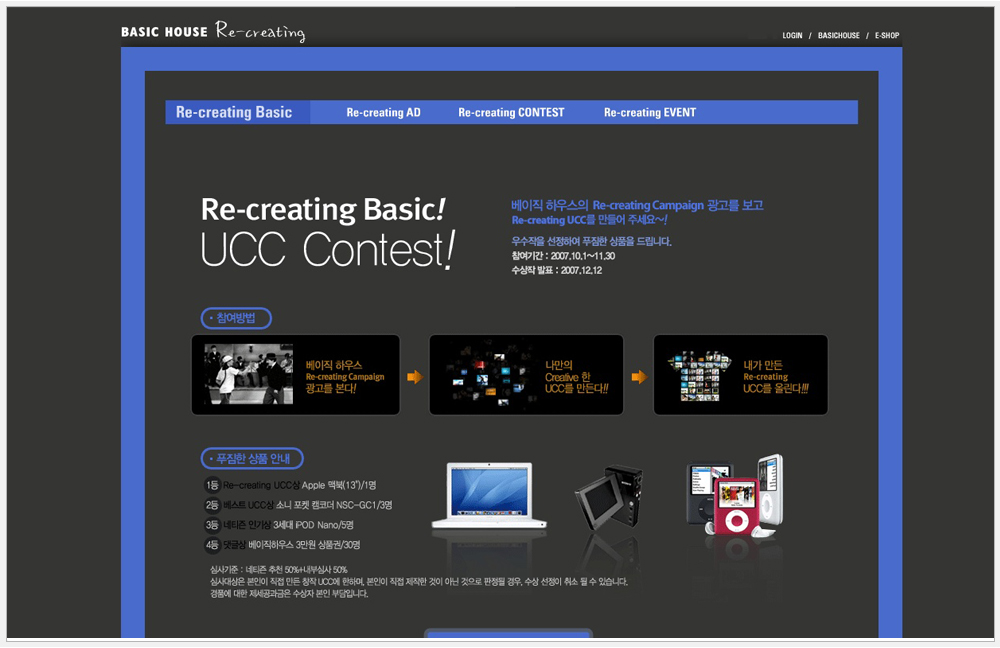Click the BASIC HOUSE Re-creating logo
Viewport: 1000px width, 648px height.
click(x=212, y=32)
